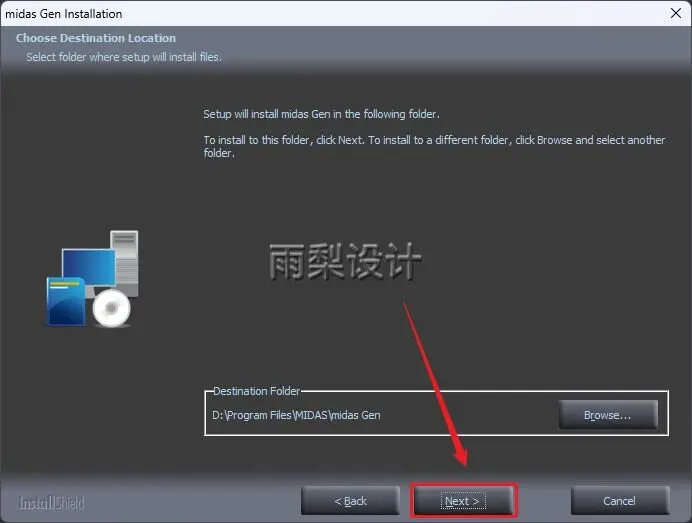692x523 pixels.
Task: Click the computer and disc setup icon
Action: (92, 279)
